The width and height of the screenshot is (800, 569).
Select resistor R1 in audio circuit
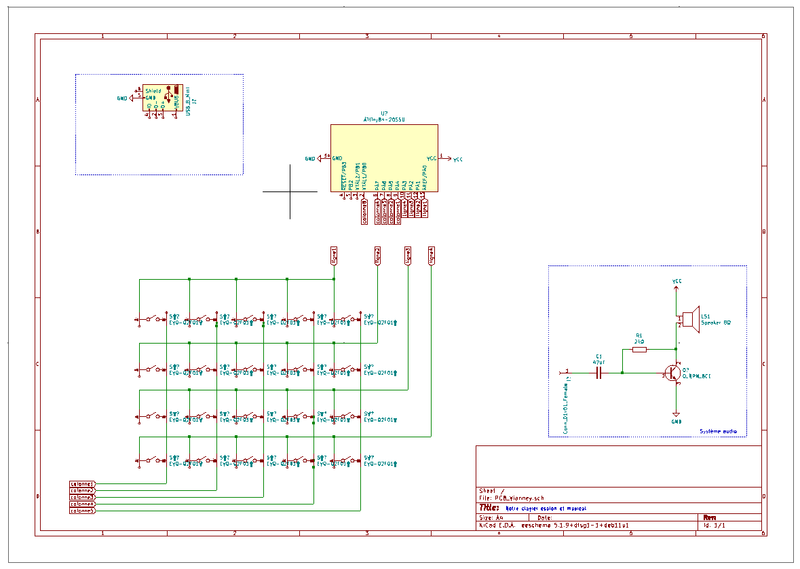tap(640, 349)
